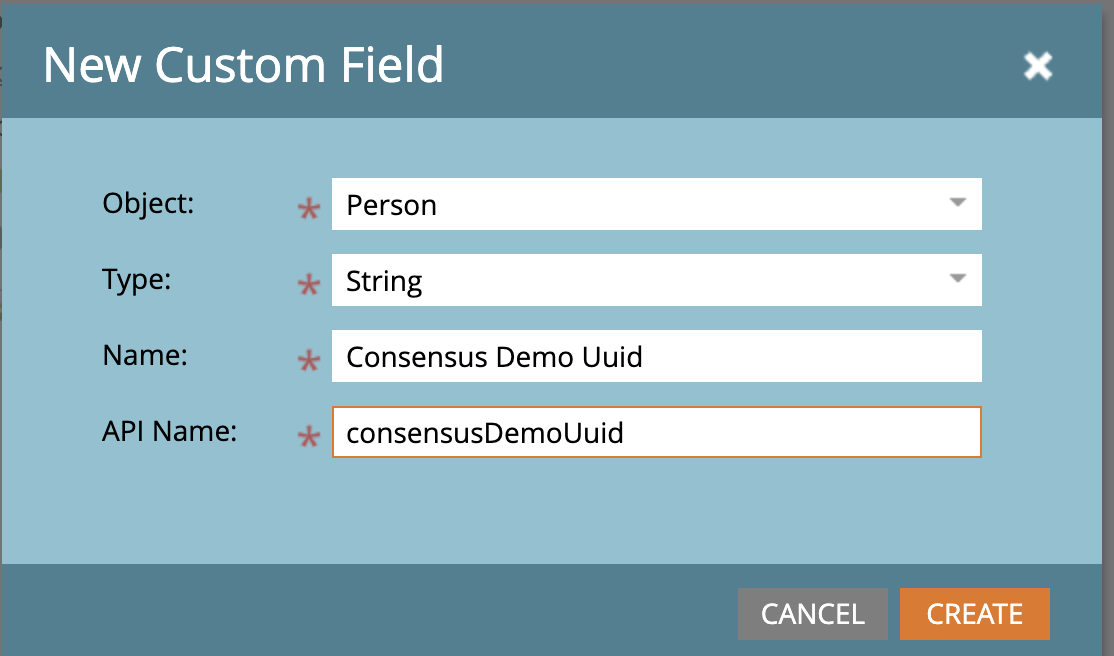Click the blank dialog area below API Name
This screenshot has width=1114, height=656.
tap(551, 510)
